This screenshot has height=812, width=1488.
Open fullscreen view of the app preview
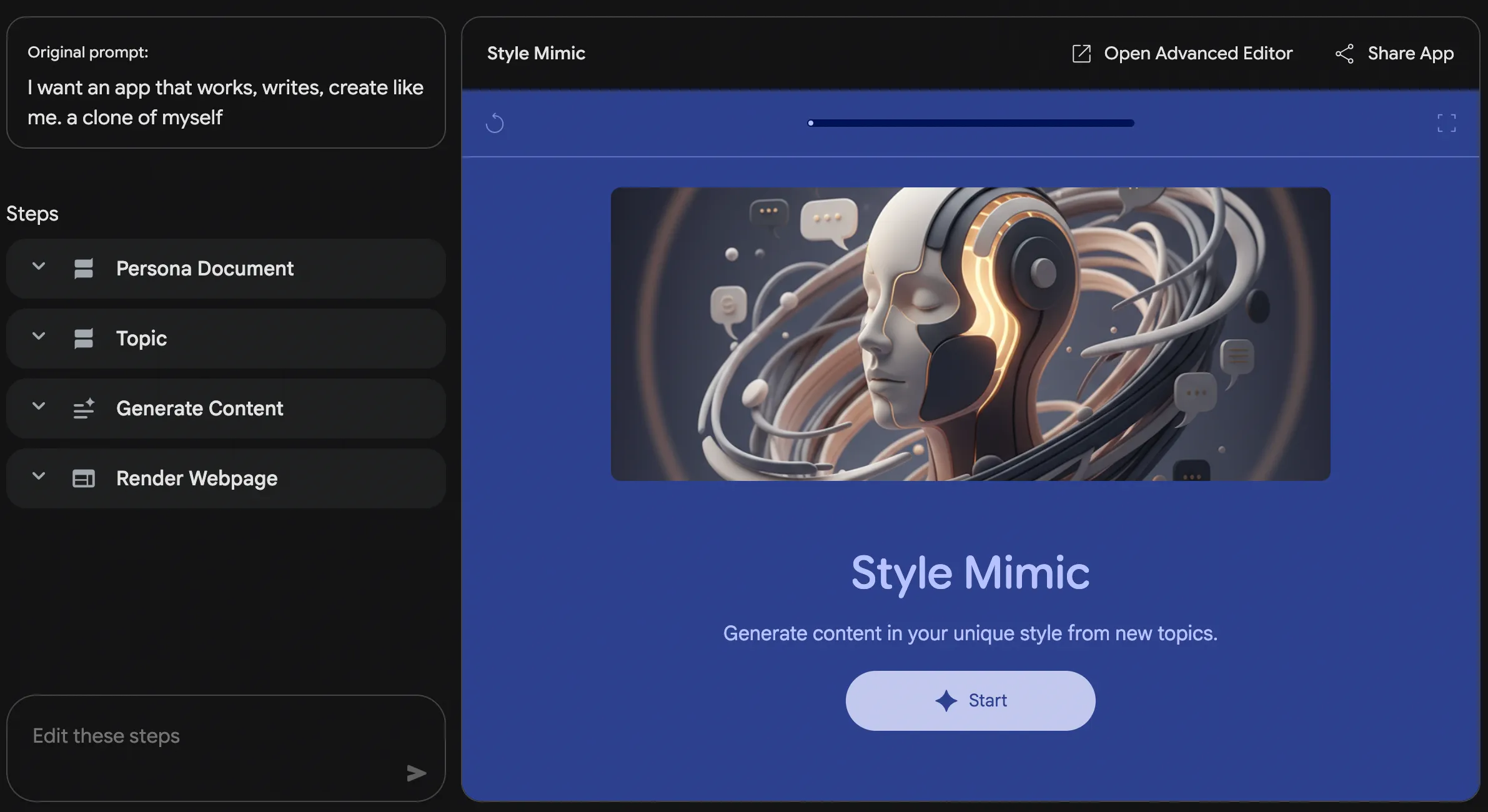click(x=1446, y=123)
